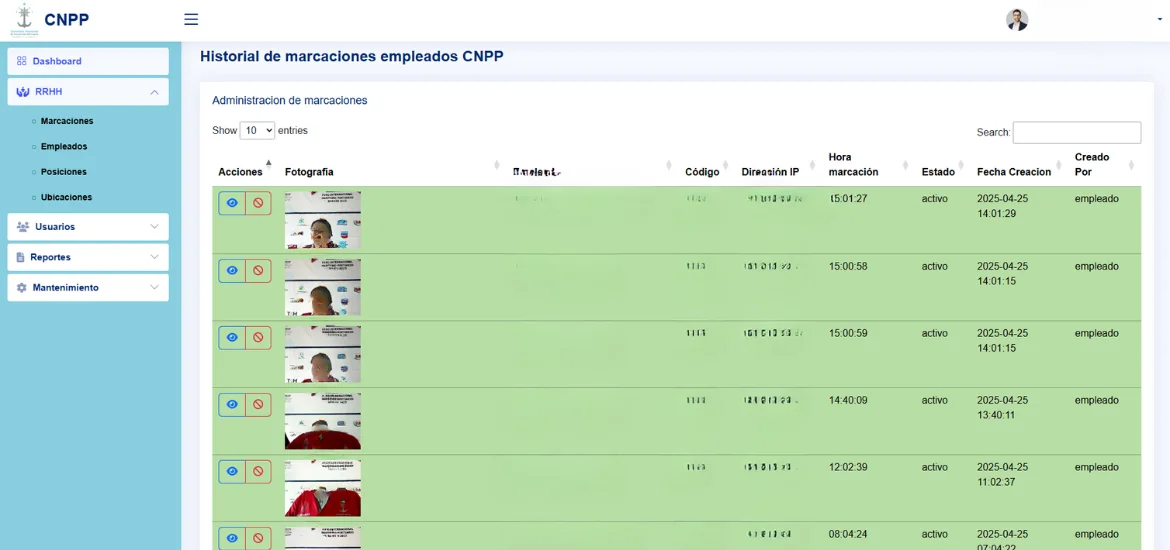View the 15:00:58 marcación with eye icon

232,270
